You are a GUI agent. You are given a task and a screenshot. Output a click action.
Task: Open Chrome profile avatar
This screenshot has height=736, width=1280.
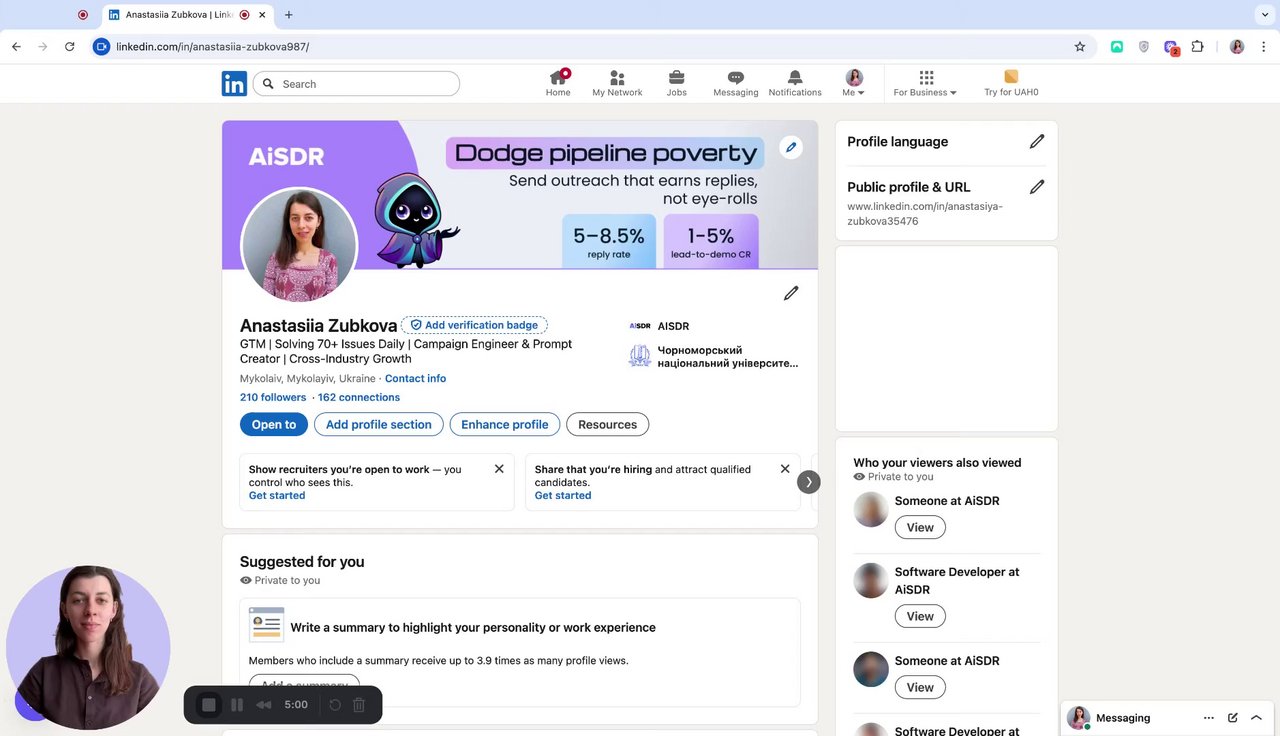[x=1237, y=46]
